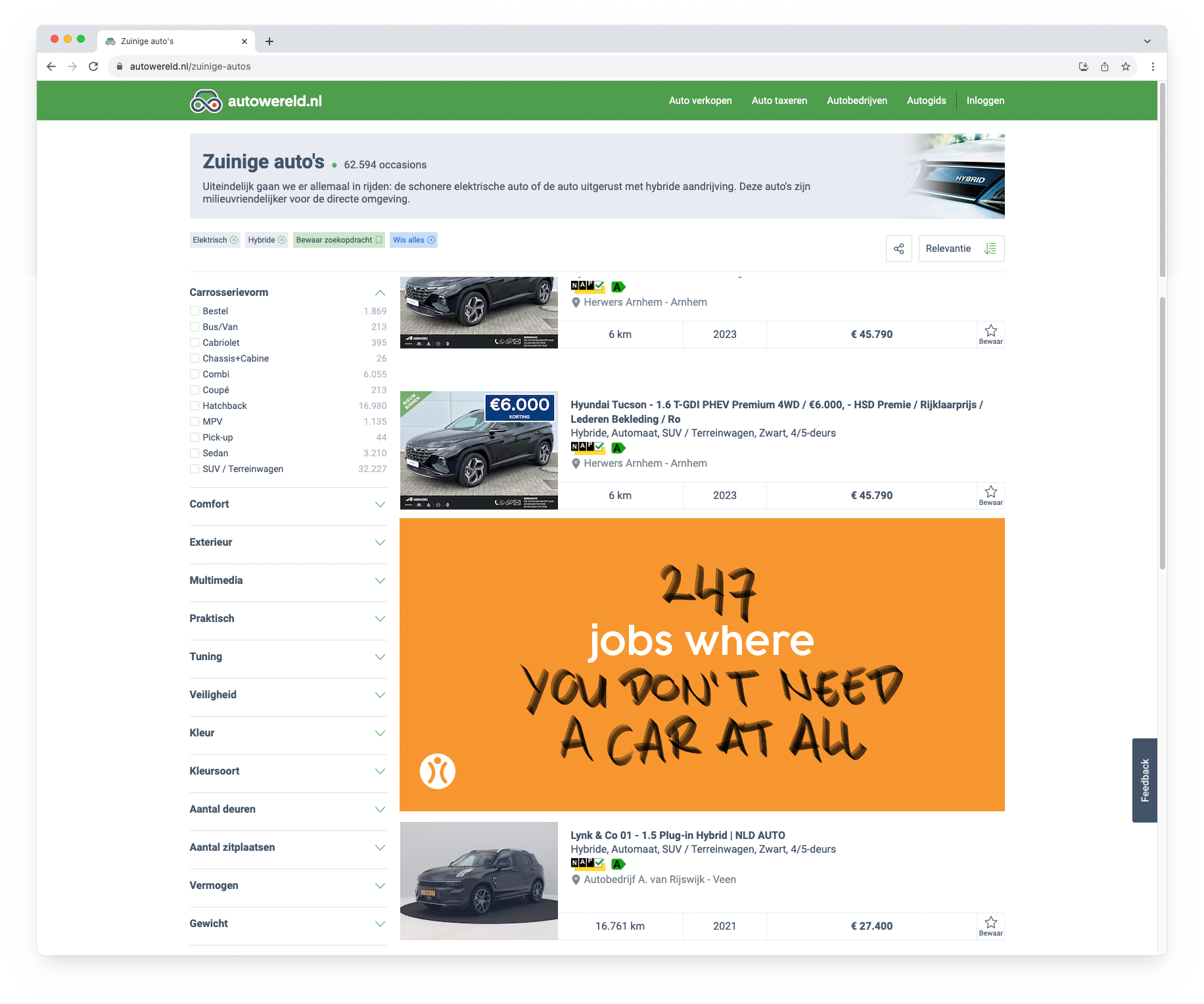This screenshot has height=1004, width=1204.
Task: Click Hyundai Tucson €6.000 korting thumbnail
Action: pyautogui.click(x=478, y=450)
